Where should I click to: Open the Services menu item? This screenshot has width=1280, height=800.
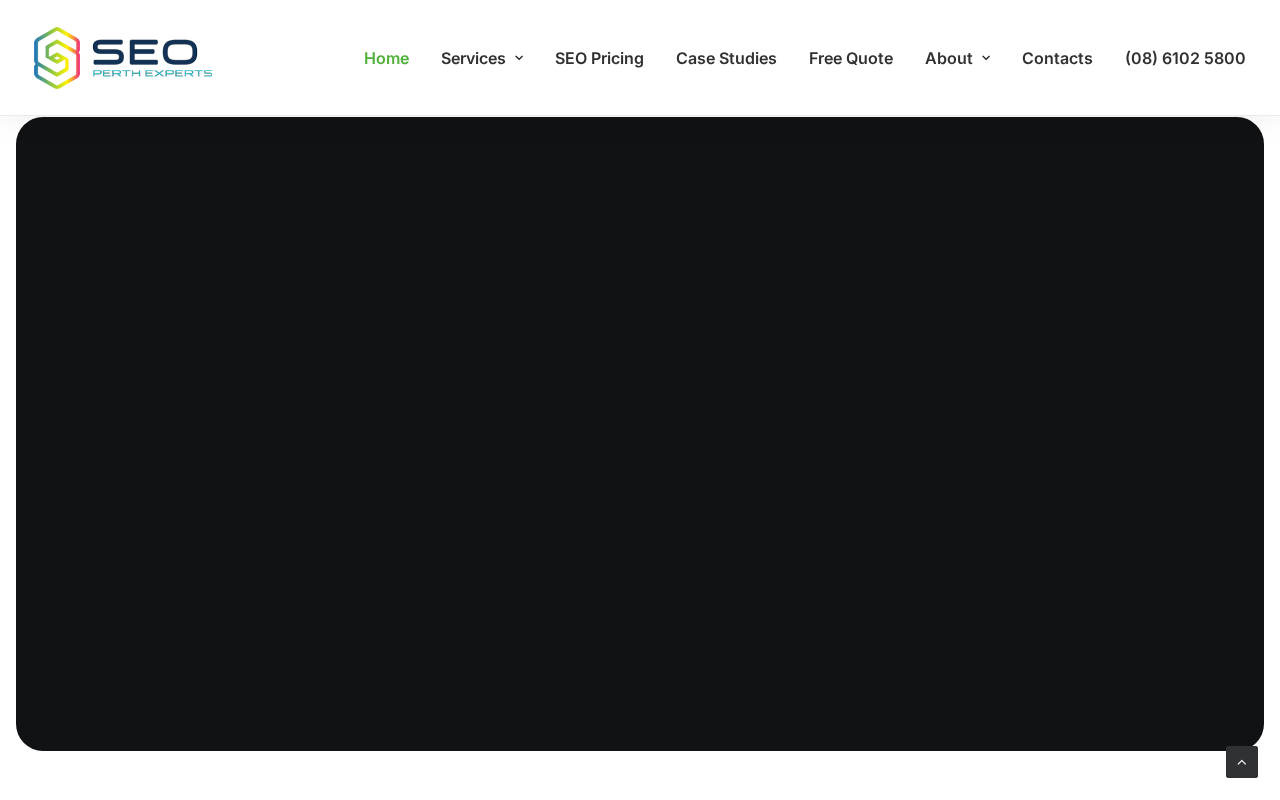pyautogui.click(x=473, y=58)
